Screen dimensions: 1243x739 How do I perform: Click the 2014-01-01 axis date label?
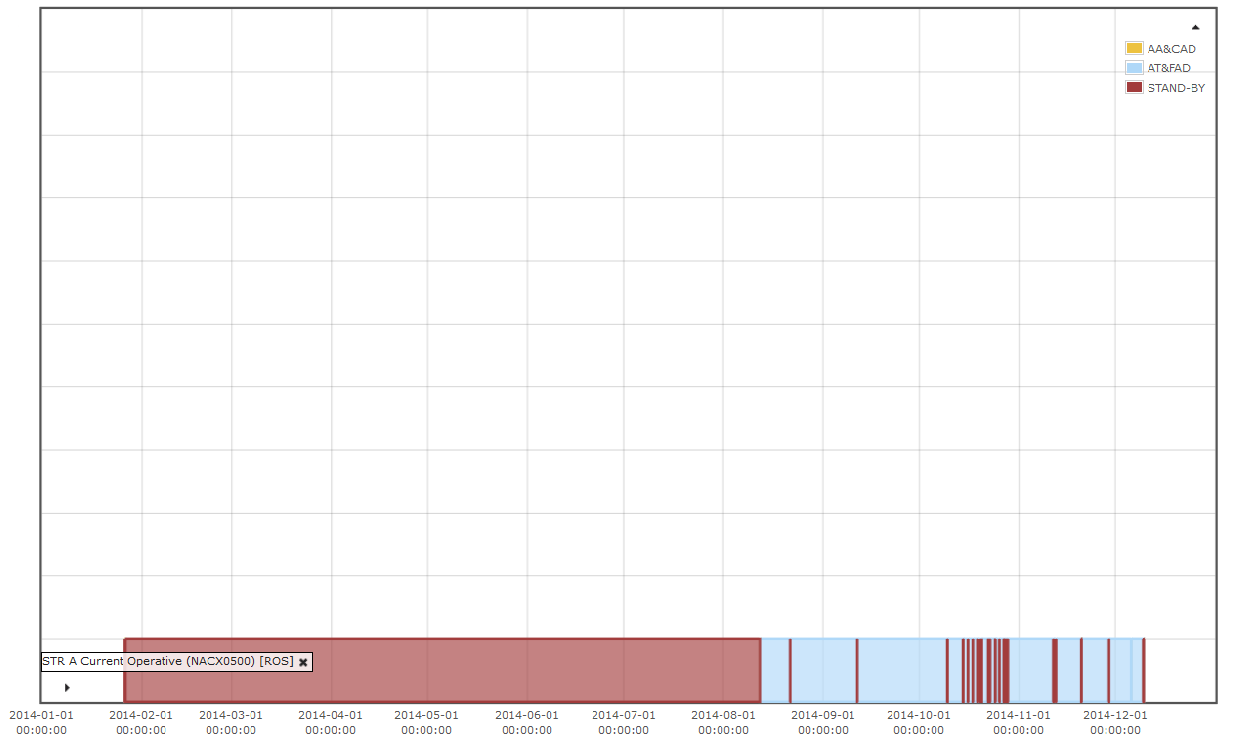(x=42, y=722)
